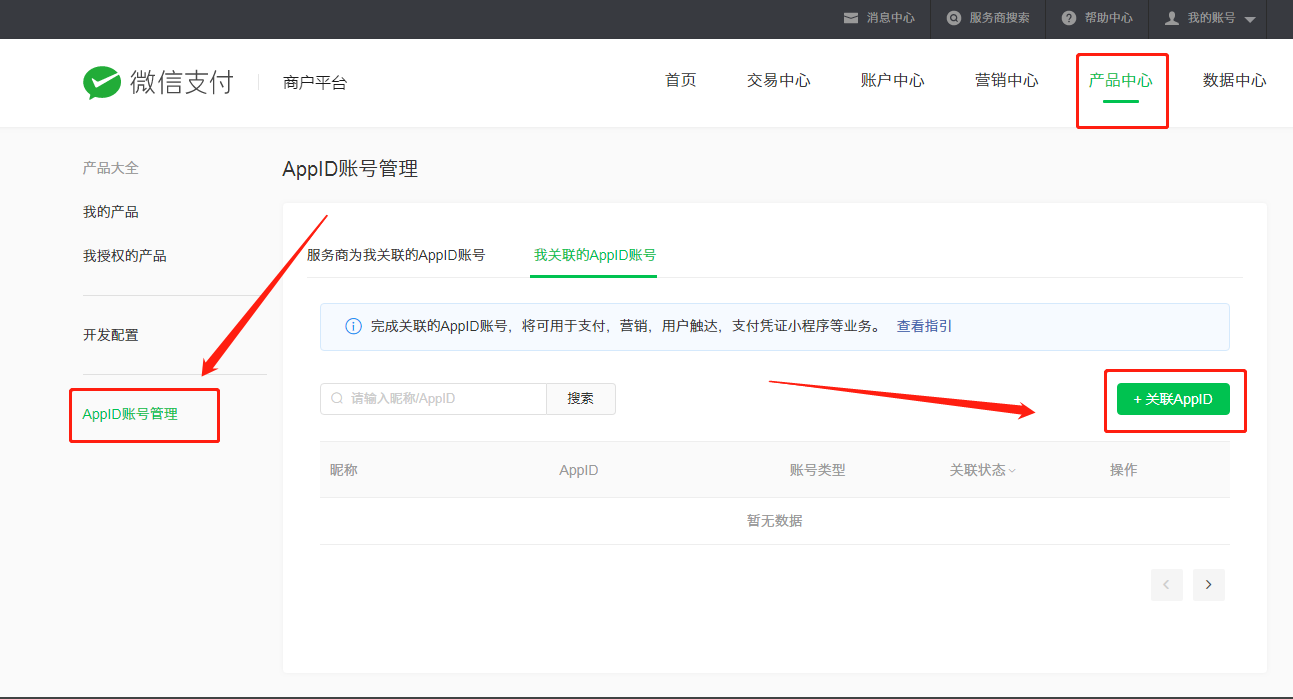The image size is (1293, 699).
Task: Open the 查看指引 link
Action: pyautogui.click(x=924, y=326)
